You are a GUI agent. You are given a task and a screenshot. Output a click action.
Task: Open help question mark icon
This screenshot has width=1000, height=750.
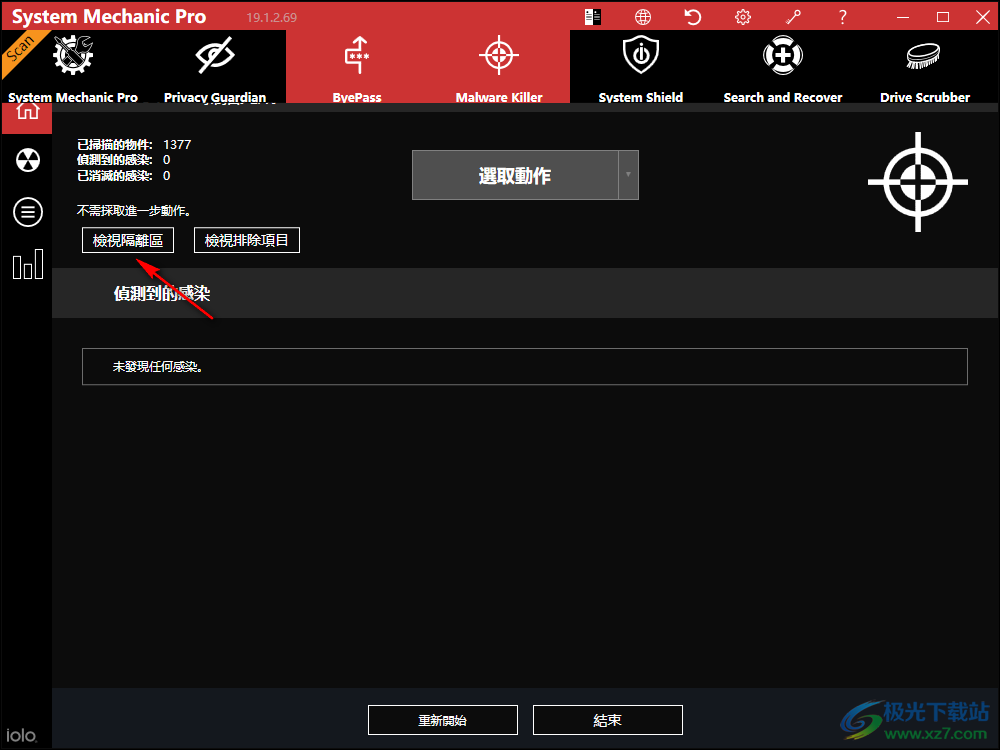[x=842, y=17]
